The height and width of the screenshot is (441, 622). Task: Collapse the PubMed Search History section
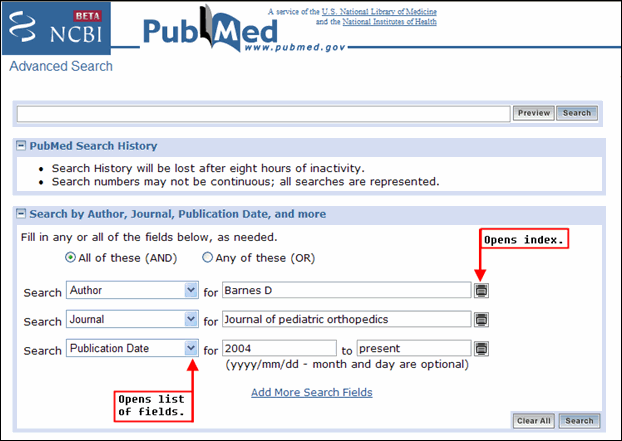21,146
